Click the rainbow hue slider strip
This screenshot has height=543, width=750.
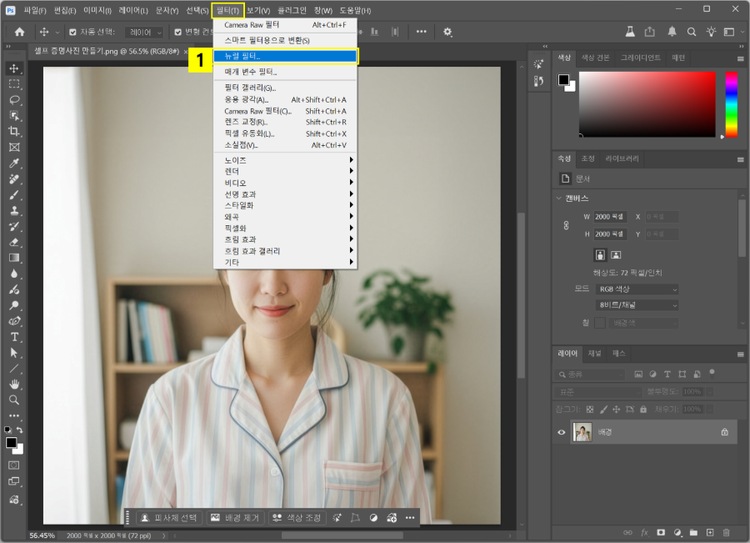(x=731, y=104)
